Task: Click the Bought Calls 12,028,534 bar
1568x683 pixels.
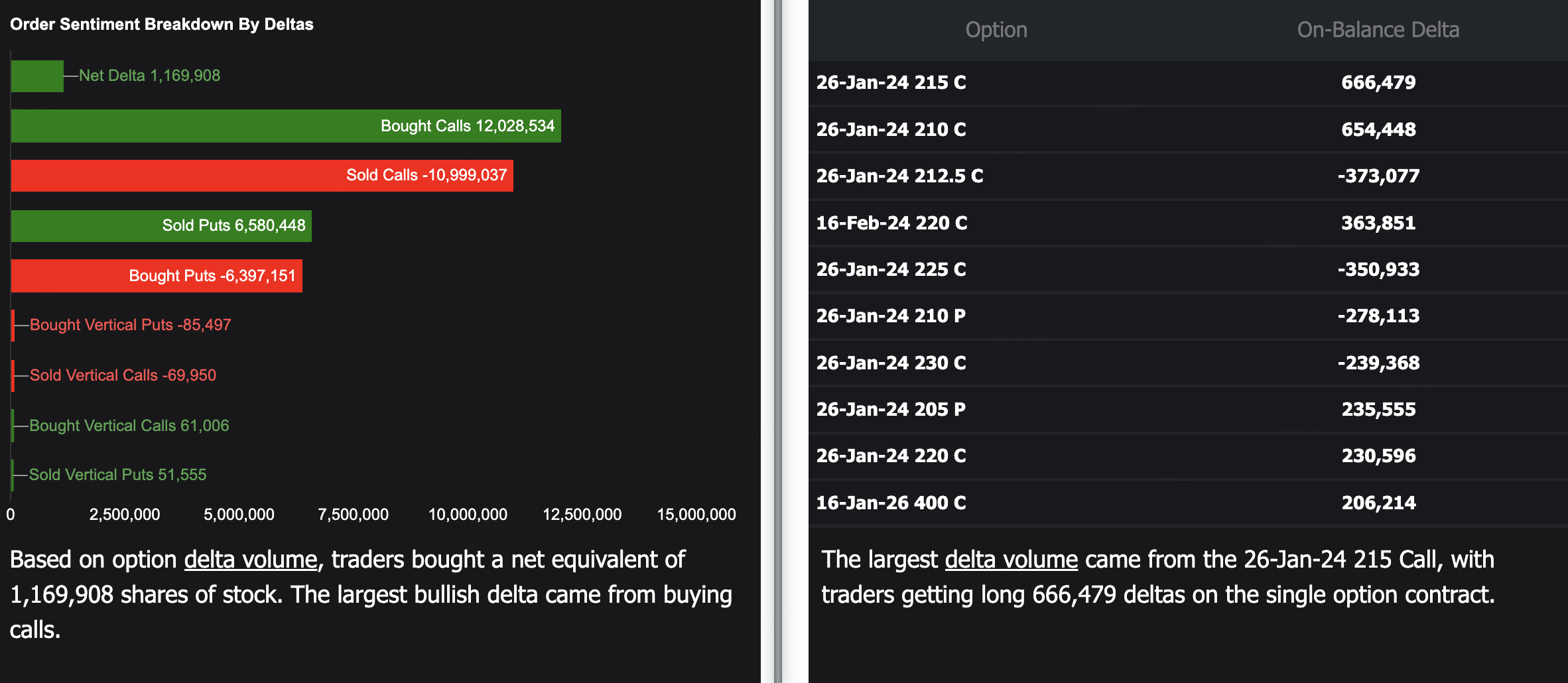Action: point(285,126)
